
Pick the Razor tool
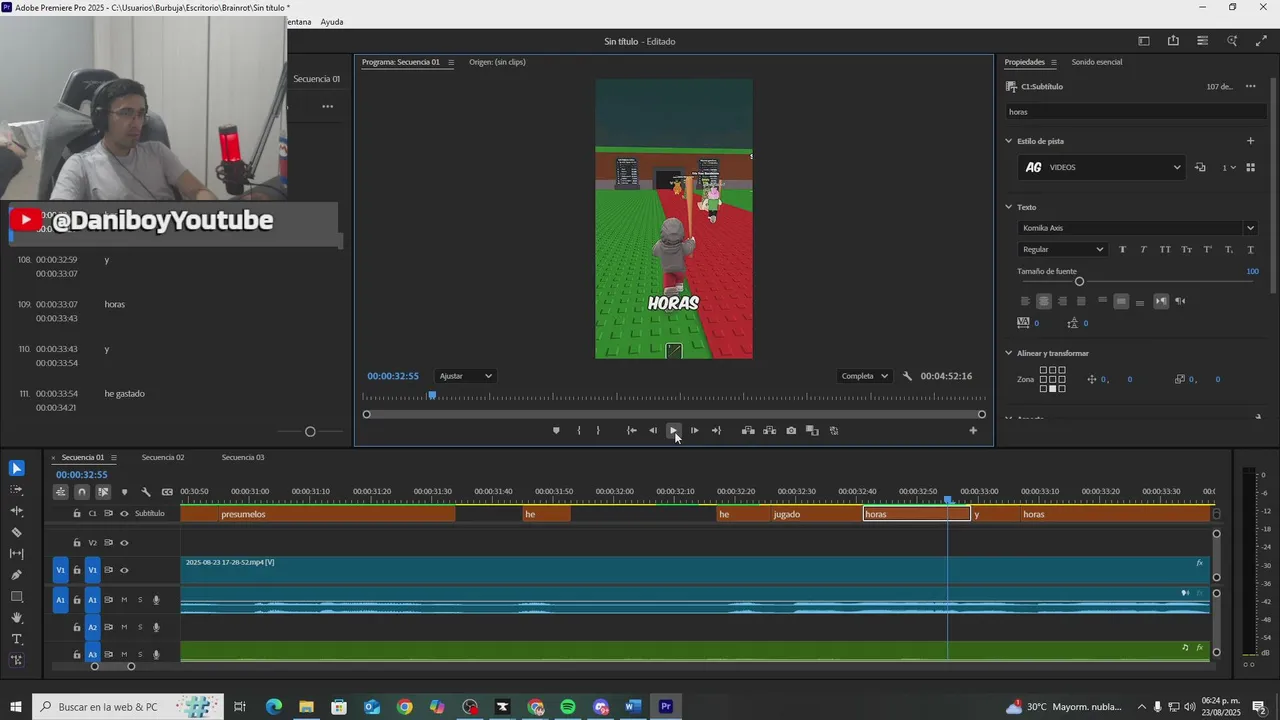[16, 532]
